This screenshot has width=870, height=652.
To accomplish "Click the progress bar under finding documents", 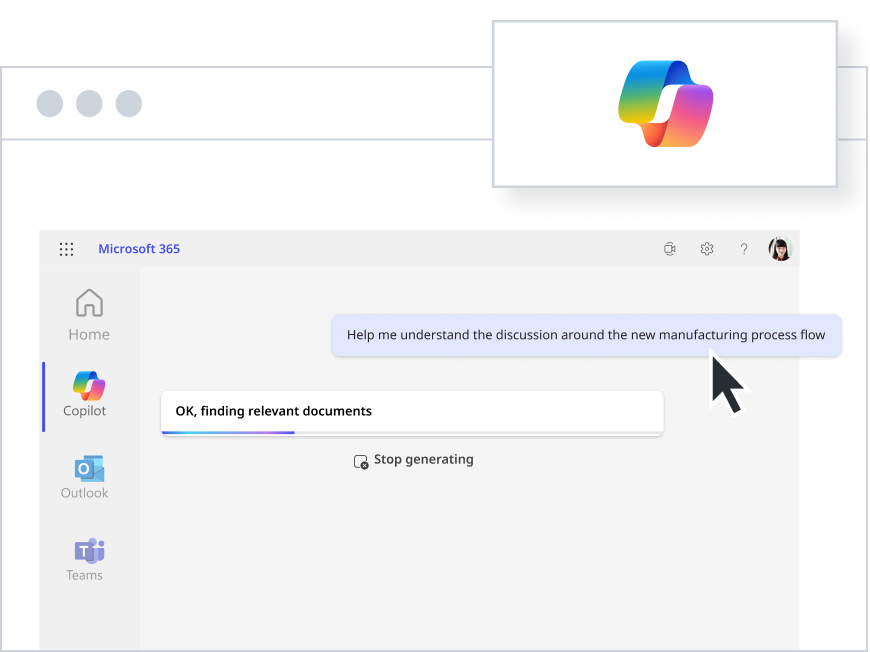I will point(412,433).
